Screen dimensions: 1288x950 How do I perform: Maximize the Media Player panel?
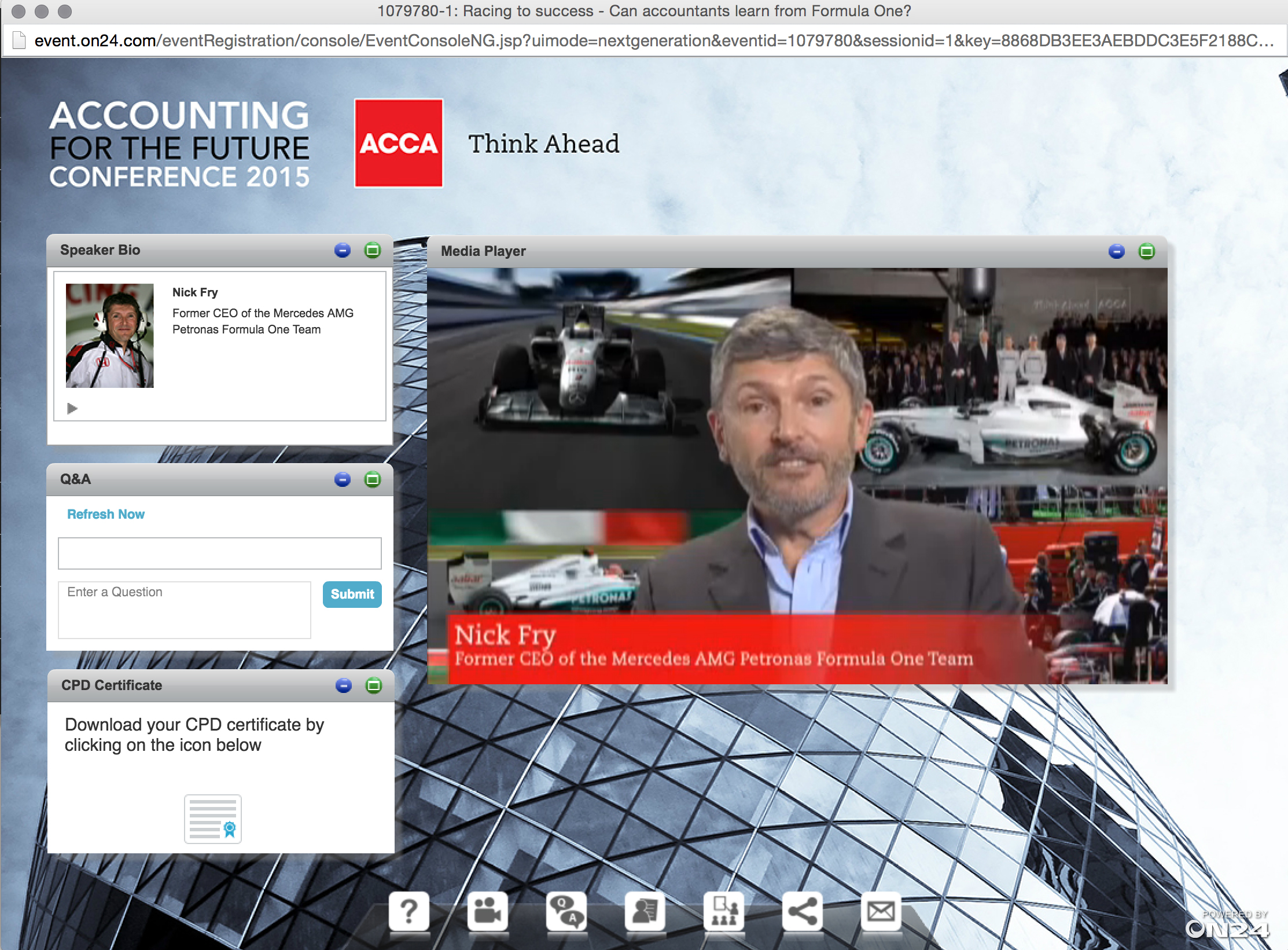point(1147,251)
